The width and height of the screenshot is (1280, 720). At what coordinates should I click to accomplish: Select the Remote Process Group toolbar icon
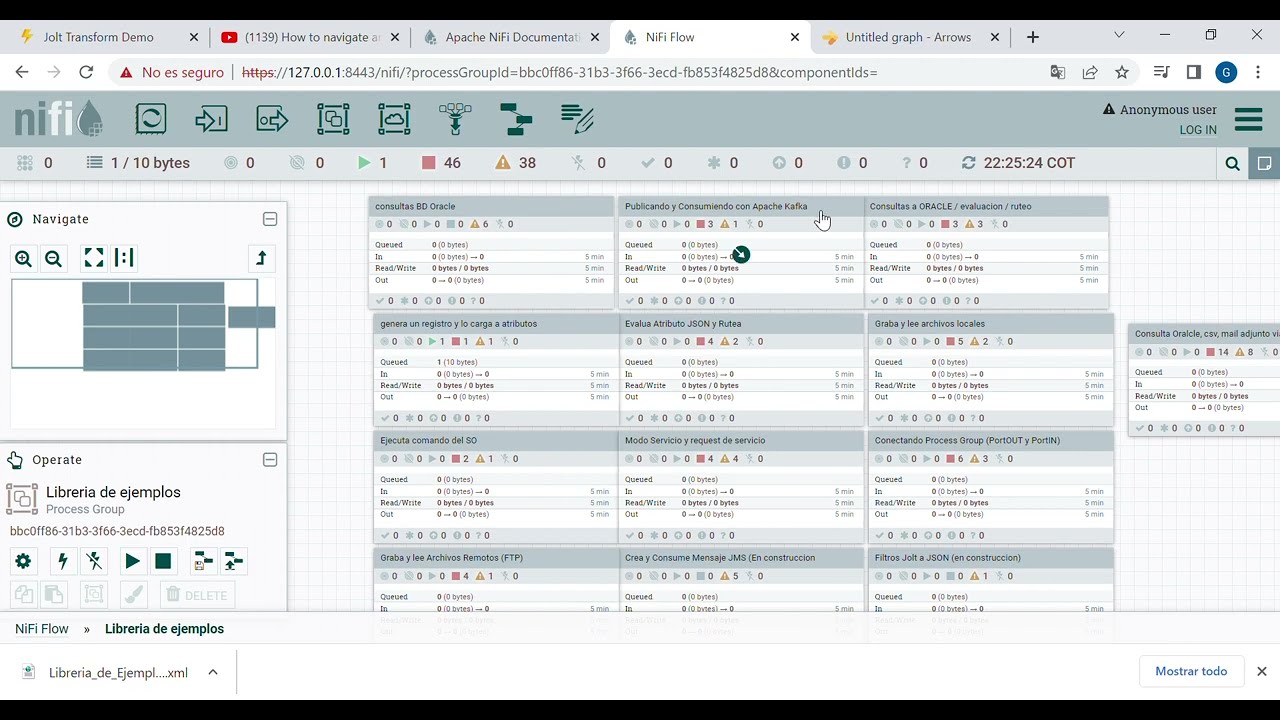coord(394,119)
